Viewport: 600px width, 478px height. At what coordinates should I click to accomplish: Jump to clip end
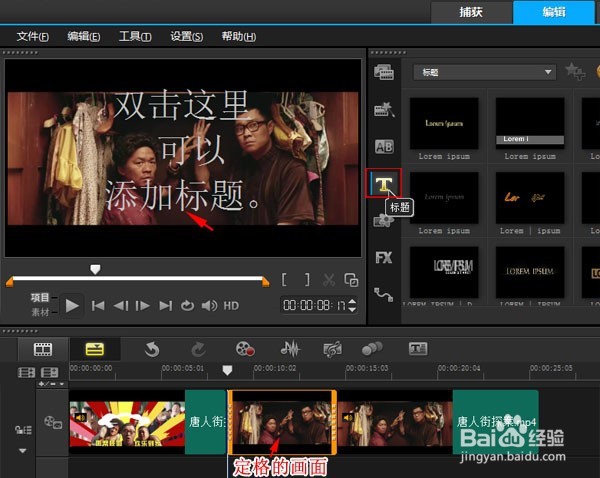[166, 306]
